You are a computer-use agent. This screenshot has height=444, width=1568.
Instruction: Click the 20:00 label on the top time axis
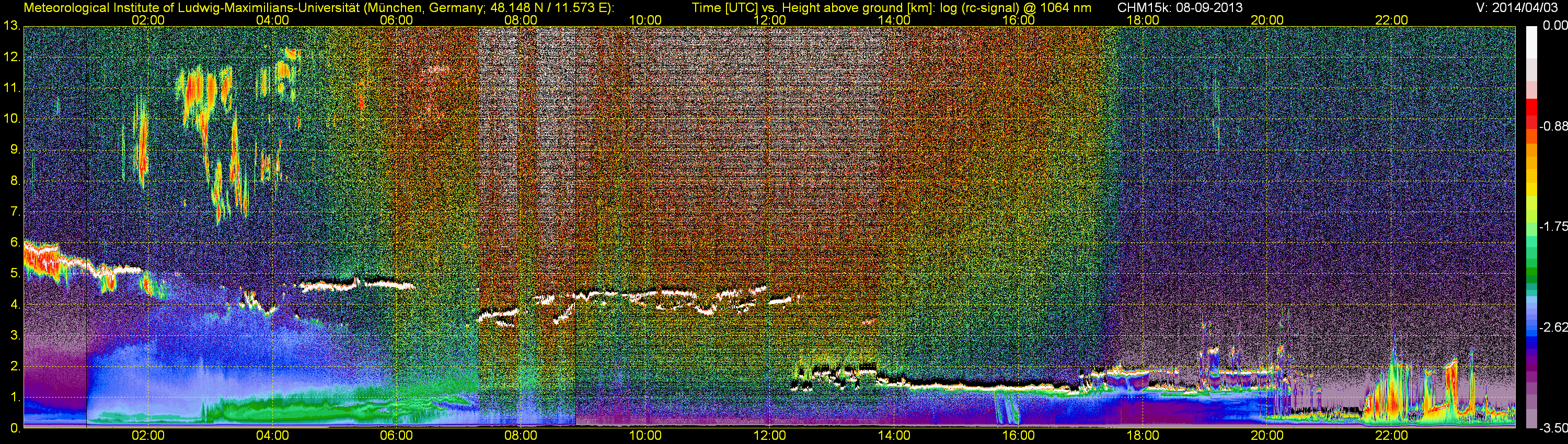click(x=1267, y=20)
